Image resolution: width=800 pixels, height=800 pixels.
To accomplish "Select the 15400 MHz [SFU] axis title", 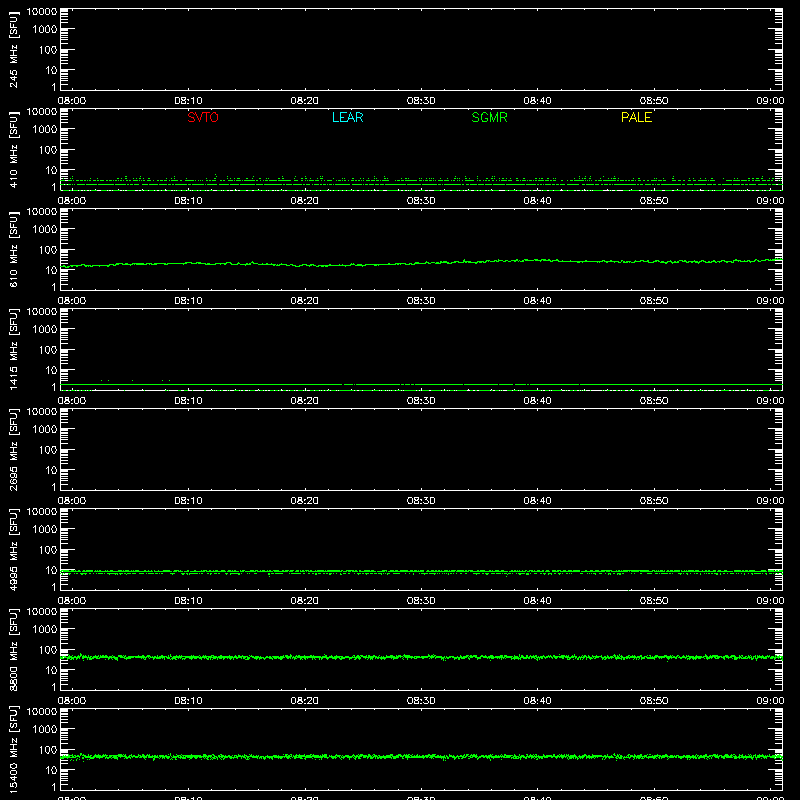I will [x=13, y=749].
